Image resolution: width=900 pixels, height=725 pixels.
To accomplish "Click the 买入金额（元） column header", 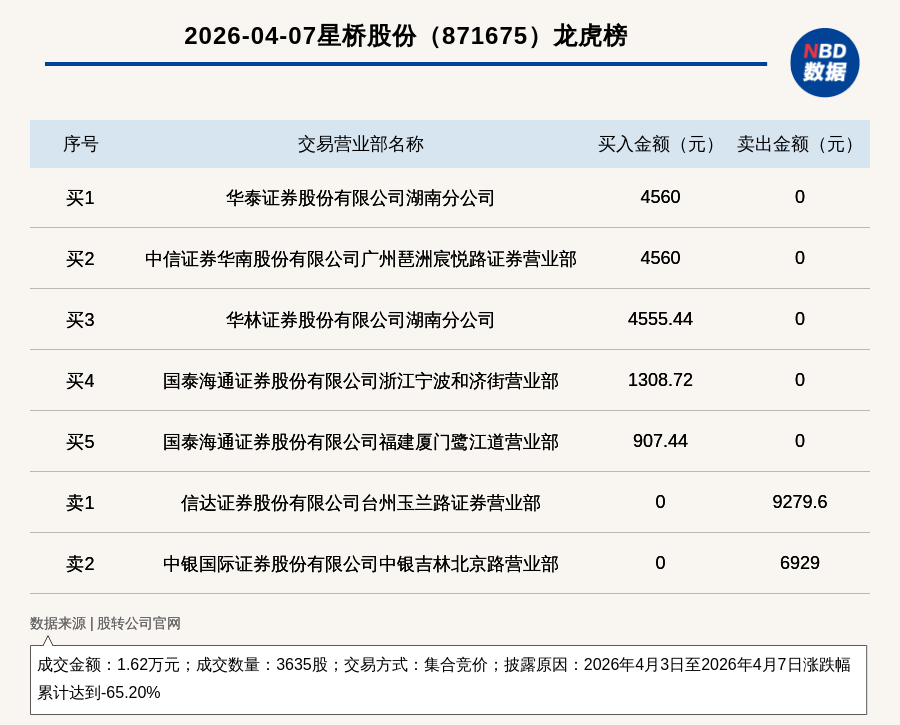I will click(660, 144).
